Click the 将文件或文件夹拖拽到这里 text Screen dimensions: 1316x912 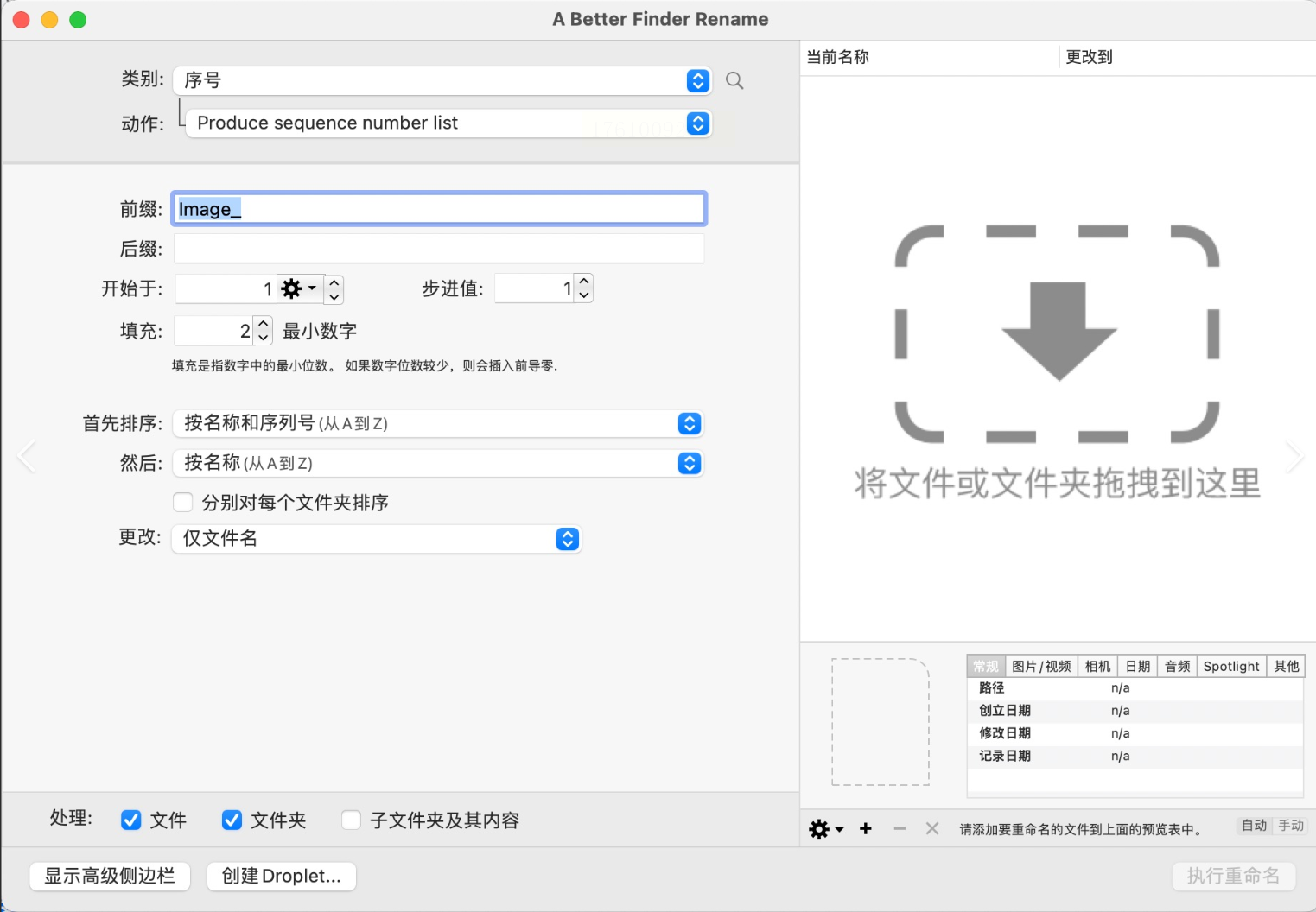tap(1058, 483)
